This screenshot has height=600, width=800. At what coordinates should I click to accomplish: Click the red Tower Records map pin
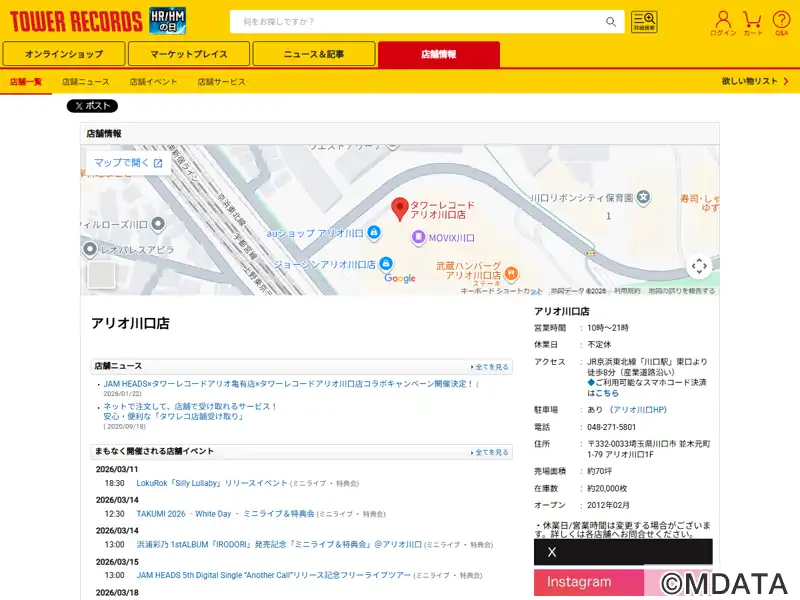pyautogui.click(x=399, y=209)
